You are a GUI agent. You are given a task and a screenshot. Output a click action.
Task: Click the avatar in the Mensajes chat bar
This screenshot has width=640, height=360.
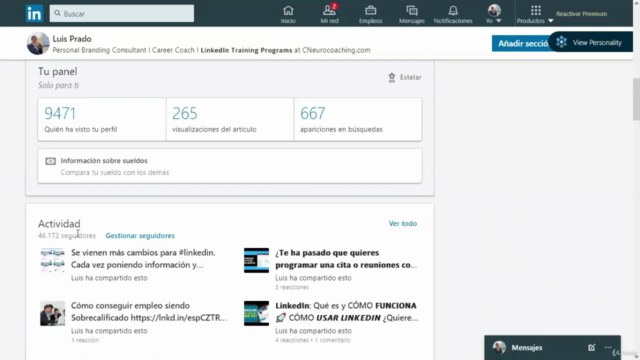(x=499, y=347)
